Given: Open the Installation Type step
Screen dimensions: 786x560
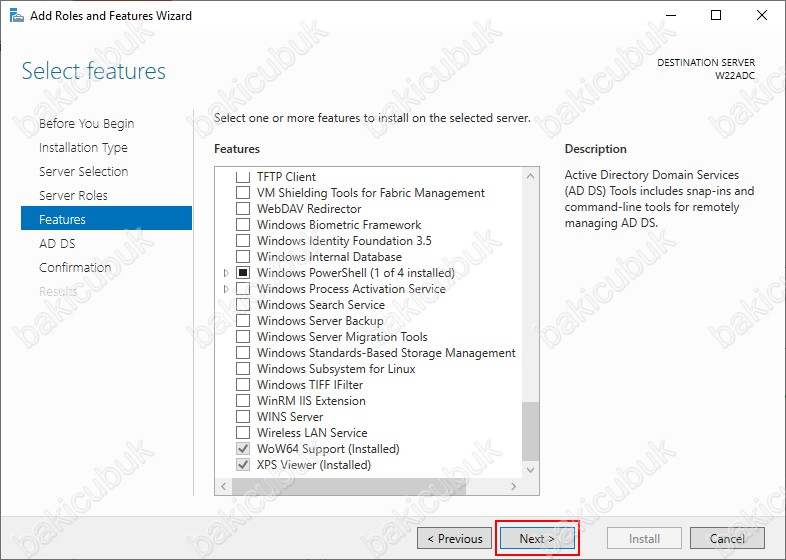Looking at the screenshot, I should point(83,147).
